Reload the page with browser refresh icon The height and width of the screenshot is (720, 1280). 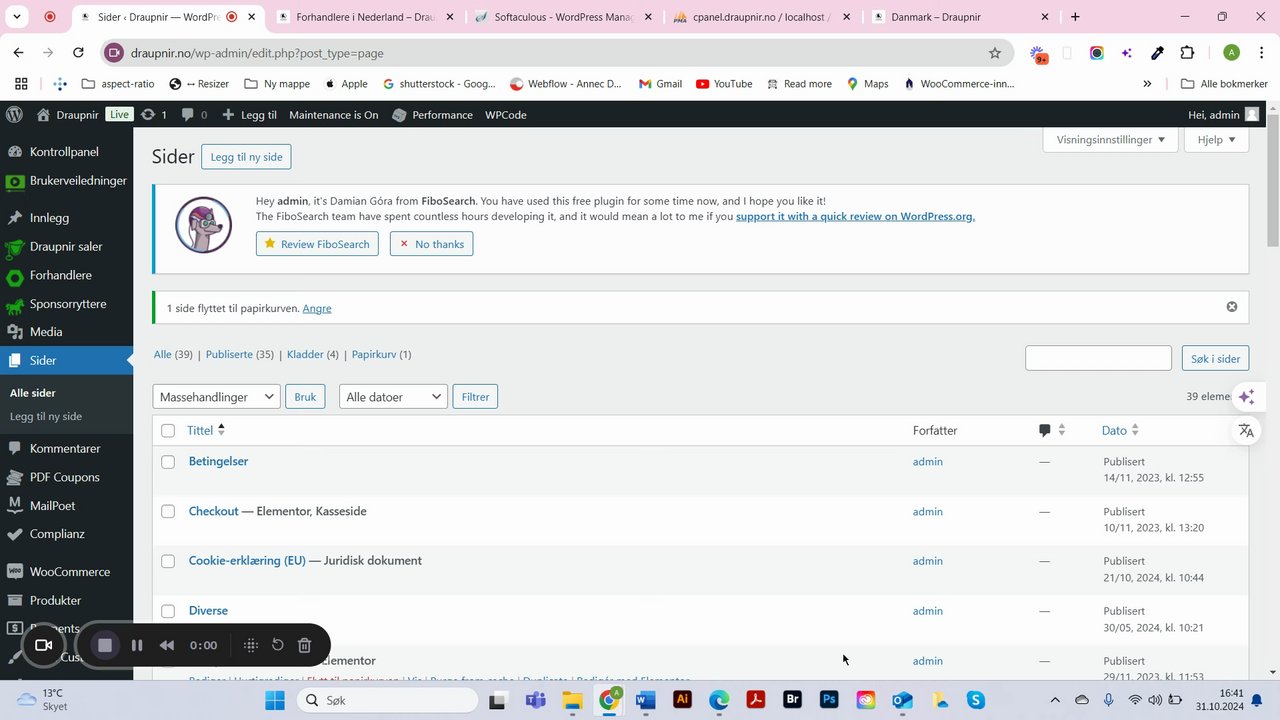78,53
